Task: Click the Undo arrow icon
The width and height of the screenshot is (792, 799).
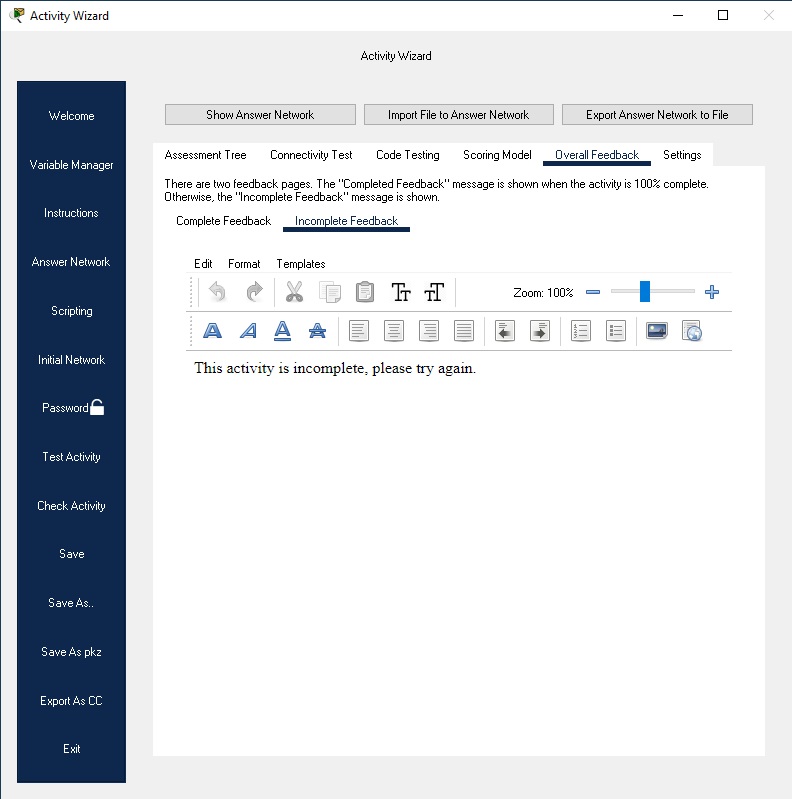Action: click(x=218, y=292)
